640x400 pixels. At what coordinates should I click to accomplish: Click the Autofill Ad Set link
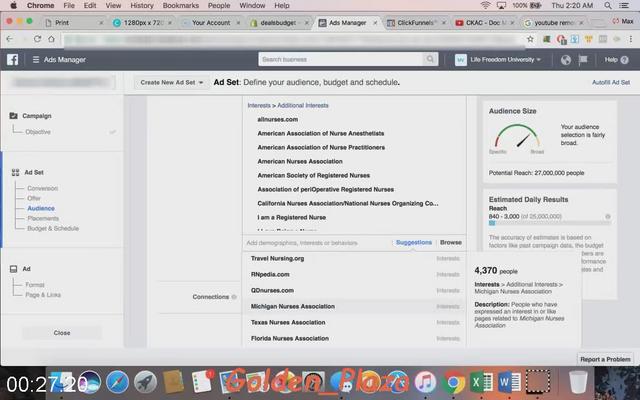[611, 82]
